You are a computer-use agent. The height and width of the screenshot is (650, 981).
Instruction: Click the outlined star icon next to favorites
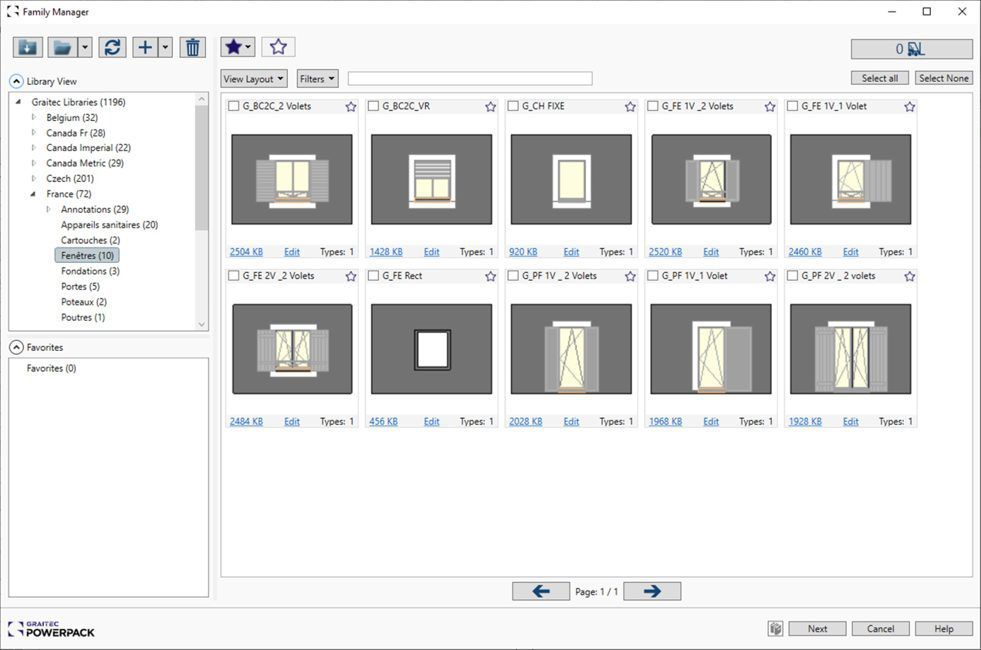pos(277,46)
